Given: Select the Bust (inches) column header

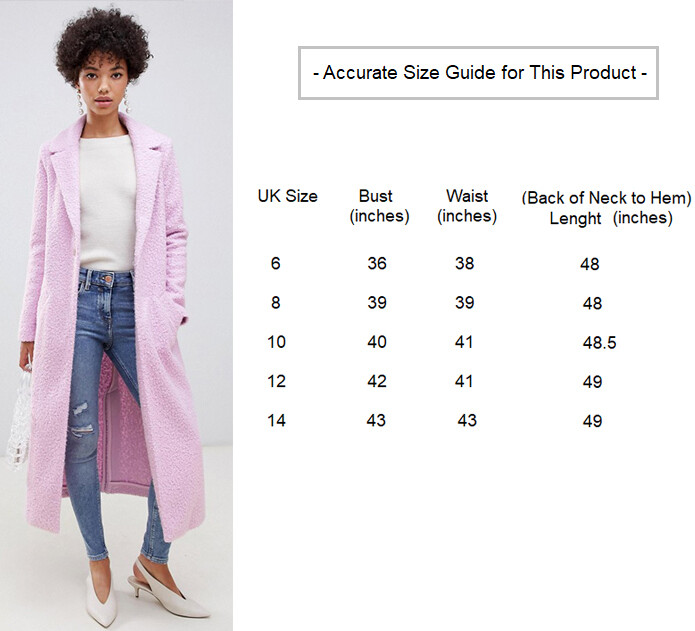Looking at the screenshot, I should click(x=378, y=206).
